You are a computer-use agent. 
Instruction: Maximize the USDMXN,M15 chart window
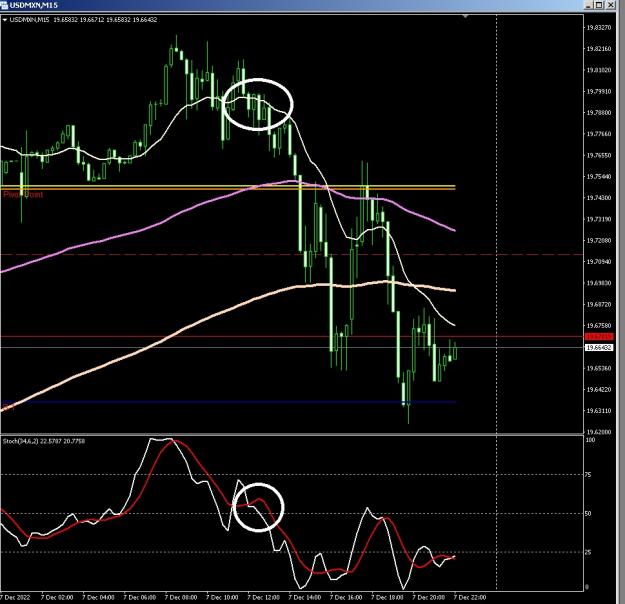click(599, 5)
